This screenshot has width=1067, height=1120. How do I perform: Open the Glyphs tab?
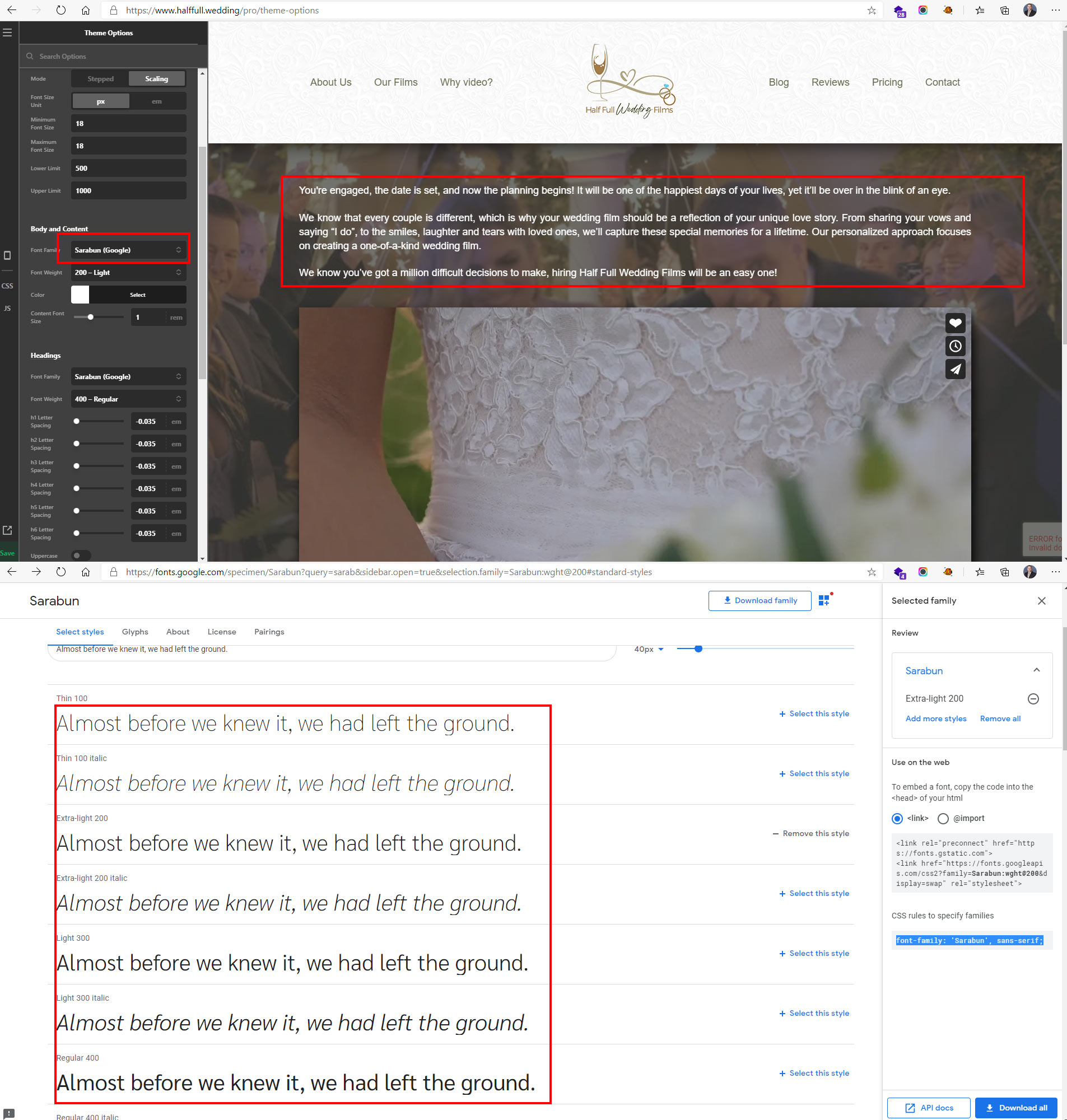coord(135,632)
